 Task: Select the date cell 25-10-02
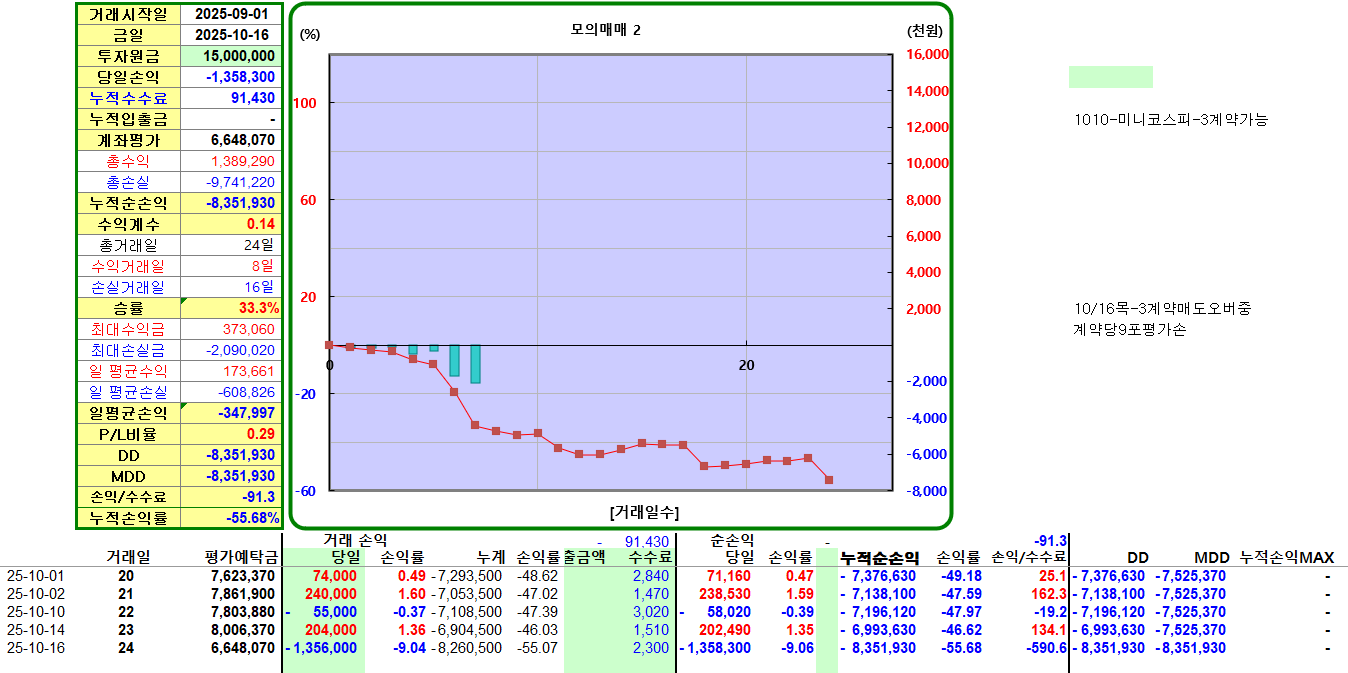[x=34, y=594]
